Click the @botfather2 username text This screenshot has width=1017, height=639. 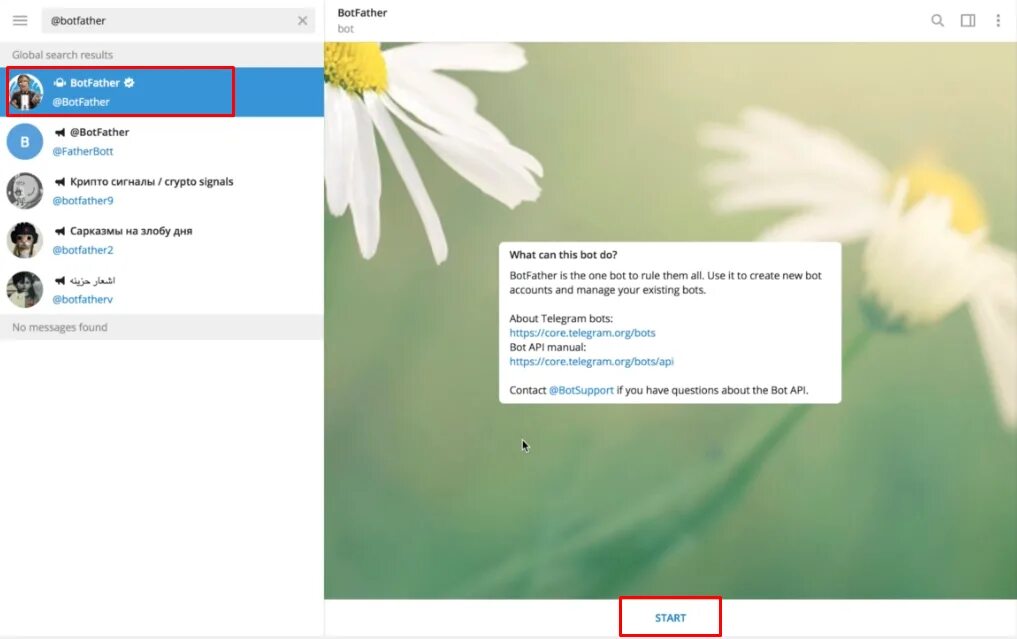point(82,250)
